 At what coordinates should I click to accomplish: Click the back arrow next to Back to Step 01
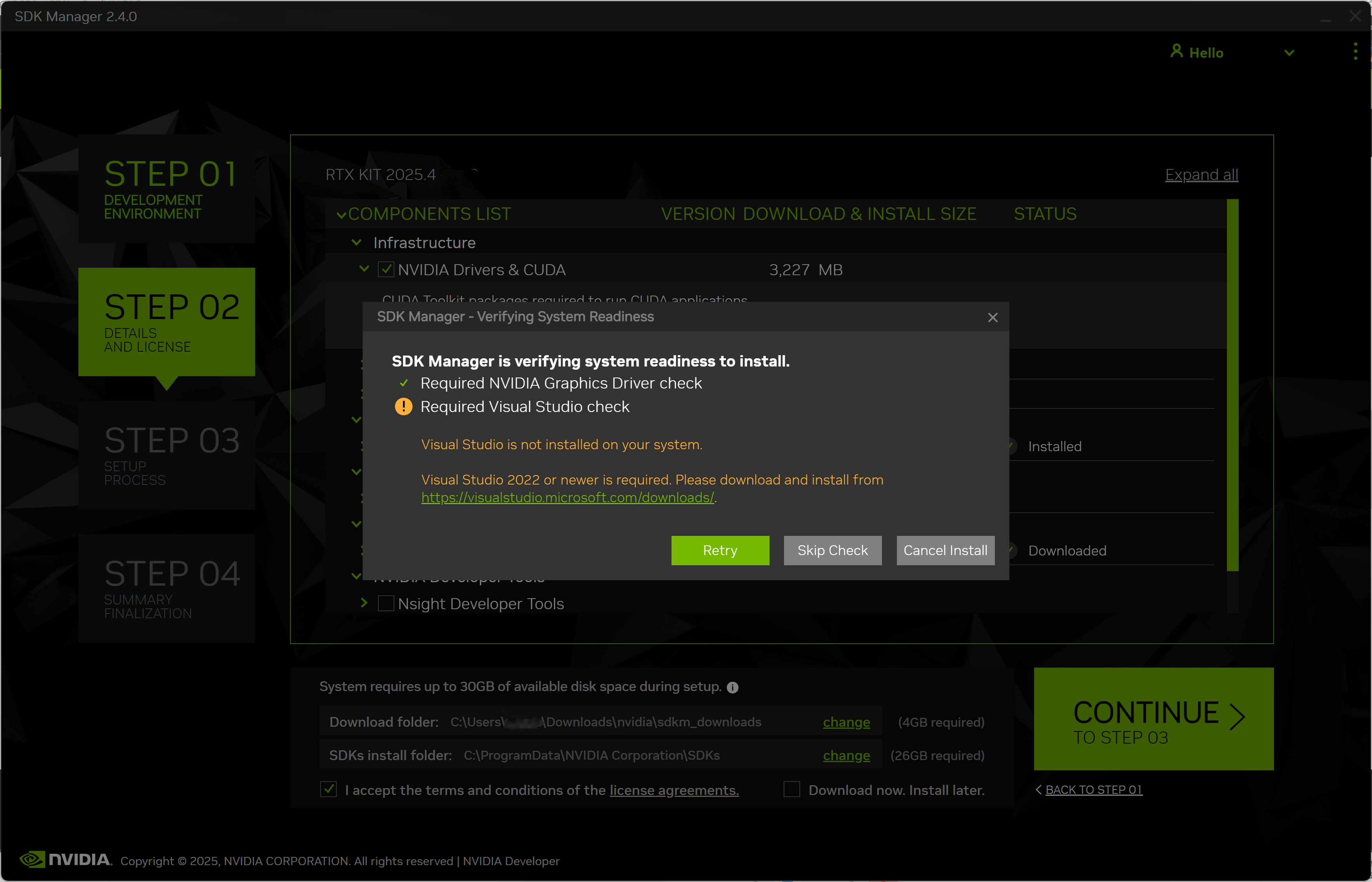[x=1039, y=790]
